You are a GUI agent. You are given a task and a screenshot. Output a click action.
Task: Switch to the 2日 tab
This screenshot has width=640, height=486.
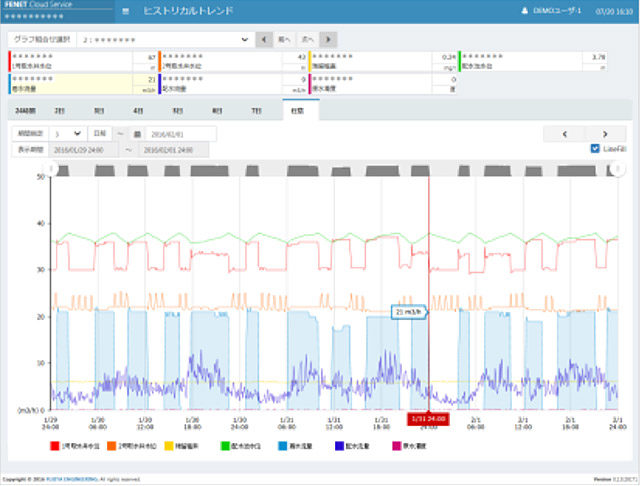pyautogui.click(x=59, y=111)
